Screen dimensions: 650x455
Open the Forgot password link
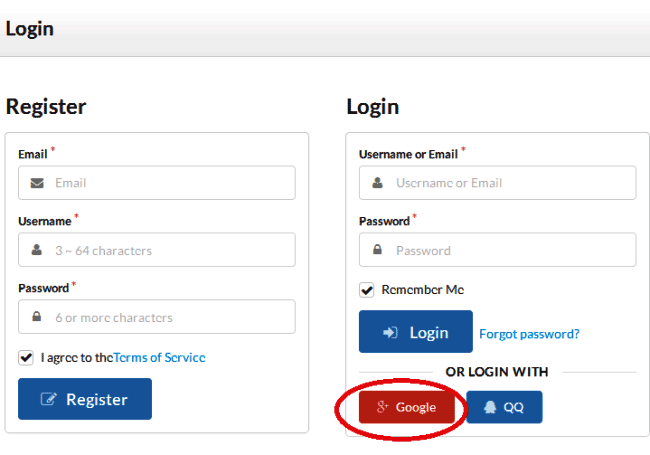[529, 334]
